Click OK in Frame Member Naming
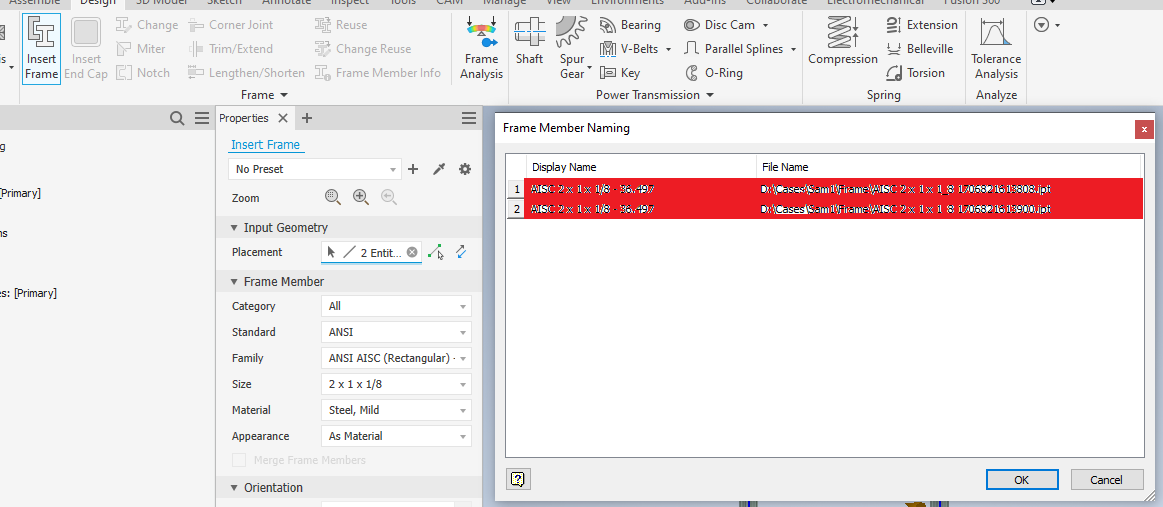1163x507 pixels. click(1021, 480)
